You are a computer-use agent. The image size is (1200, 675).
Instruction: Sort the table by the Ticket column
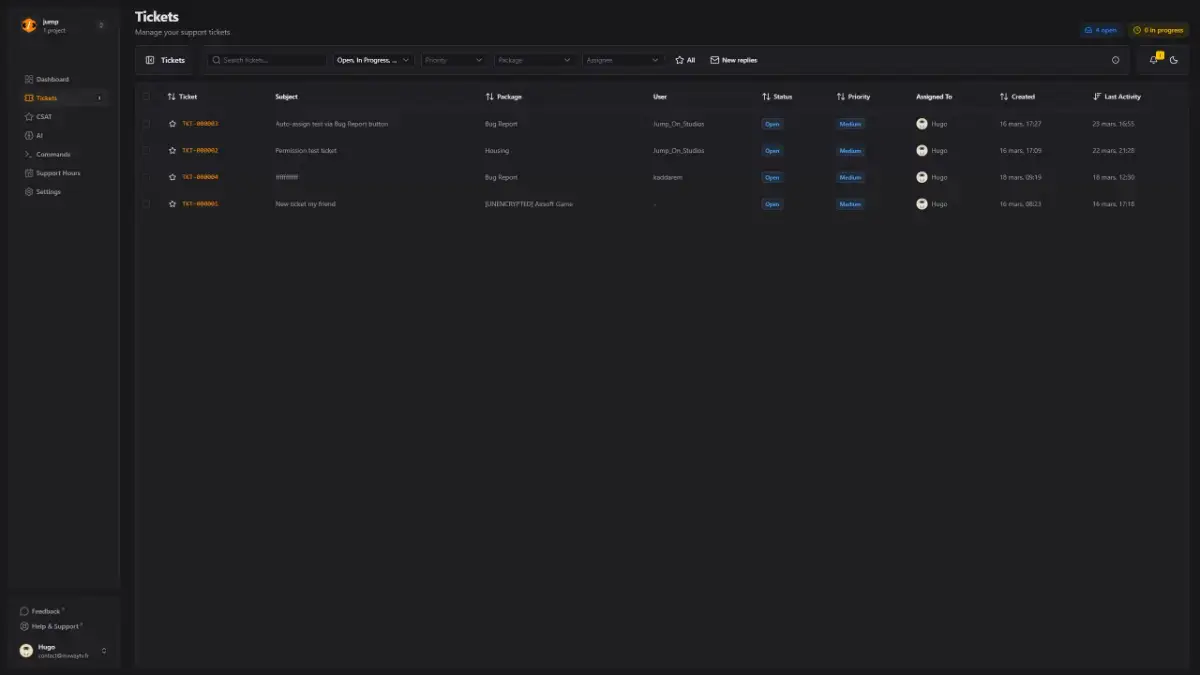pyautogui.click(x=183, y=97)
